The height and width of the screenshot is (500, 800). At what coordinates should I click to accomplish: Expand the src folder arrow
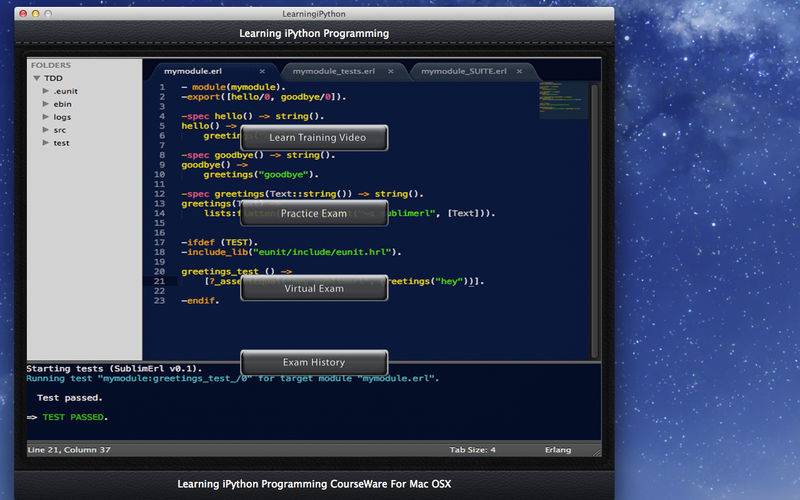pos(46,130)
